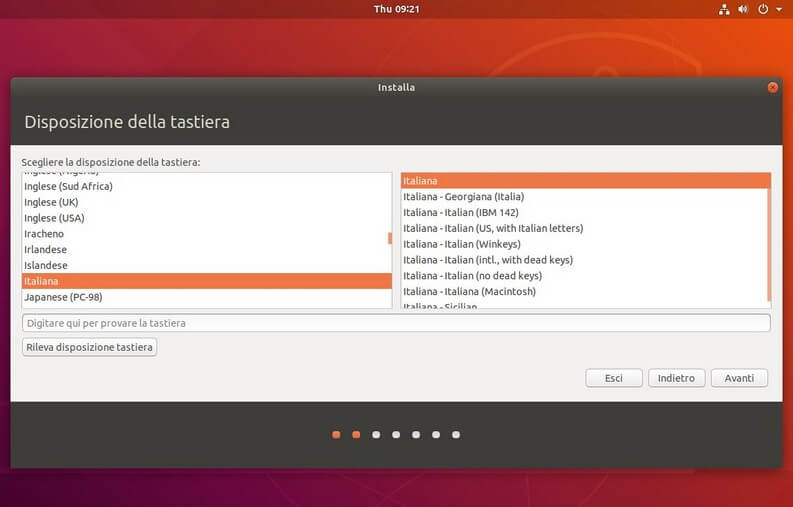The width and height of the screenshot is (793, 507).
Task: Open the clock showing Thu 09:21
Action: pos(396,9)
